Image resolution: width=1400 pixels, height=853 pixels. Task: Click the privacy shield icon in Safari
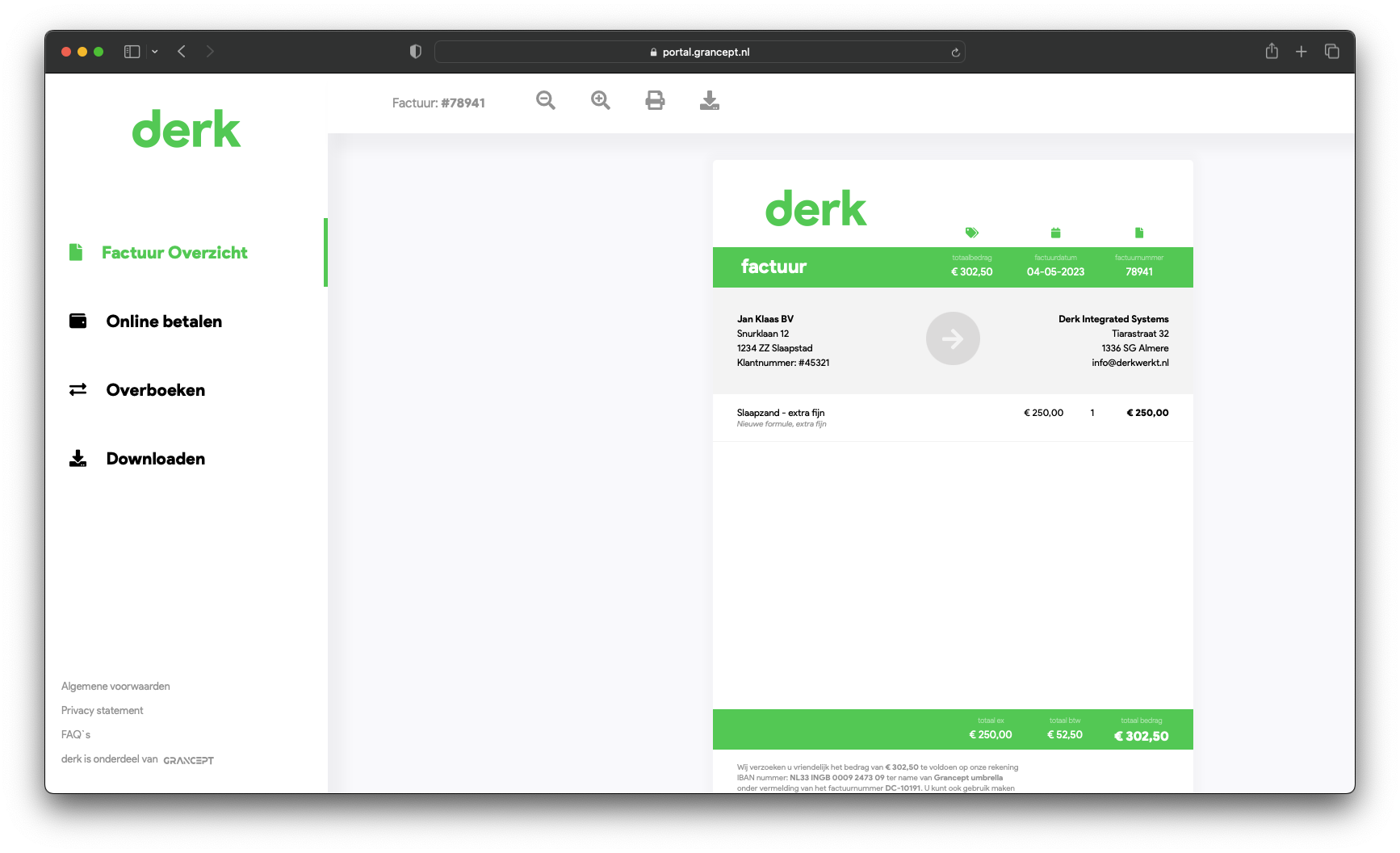pyautogui.click(x=416, y=52)
